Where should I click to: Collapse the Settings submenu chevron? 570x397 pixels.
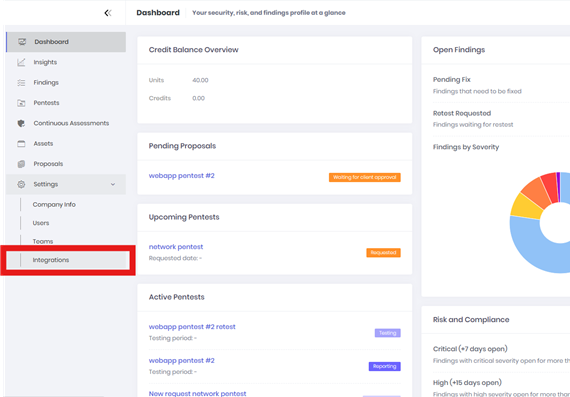(113, 184)
